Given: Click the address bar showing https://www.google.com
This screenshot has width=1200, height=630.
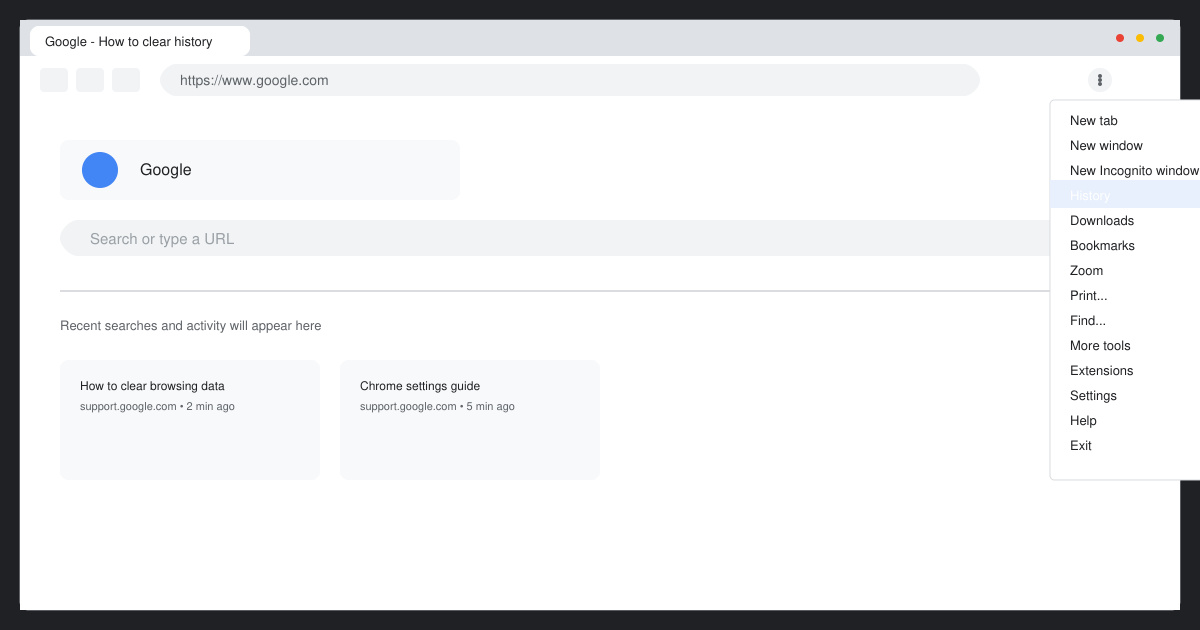Looking at the screenshot, I should (570, 80).
